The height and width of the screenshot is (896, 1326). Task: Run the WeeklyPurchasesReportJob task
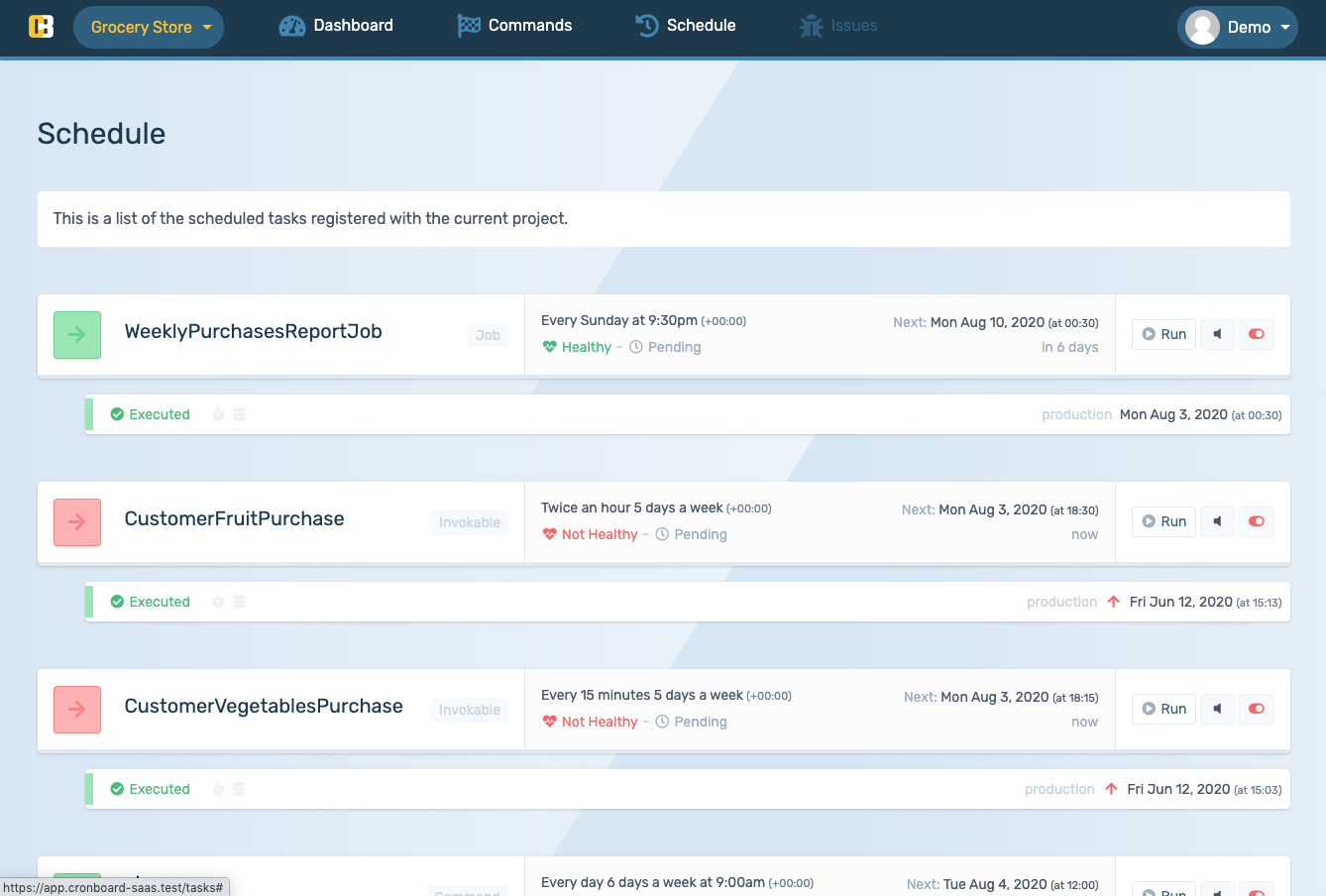pyautogui.click(x=1163, y=334)
